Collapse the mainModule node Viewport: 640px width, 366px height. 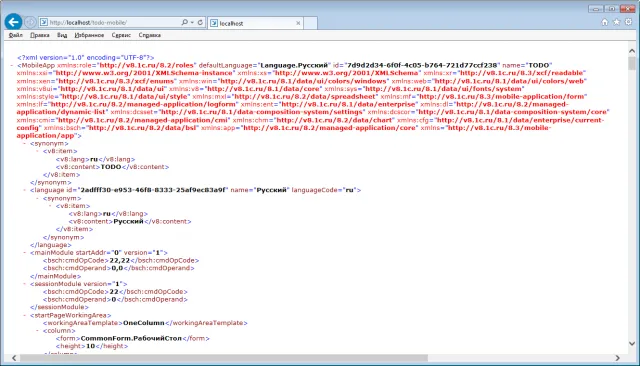[x=24, y=253]
